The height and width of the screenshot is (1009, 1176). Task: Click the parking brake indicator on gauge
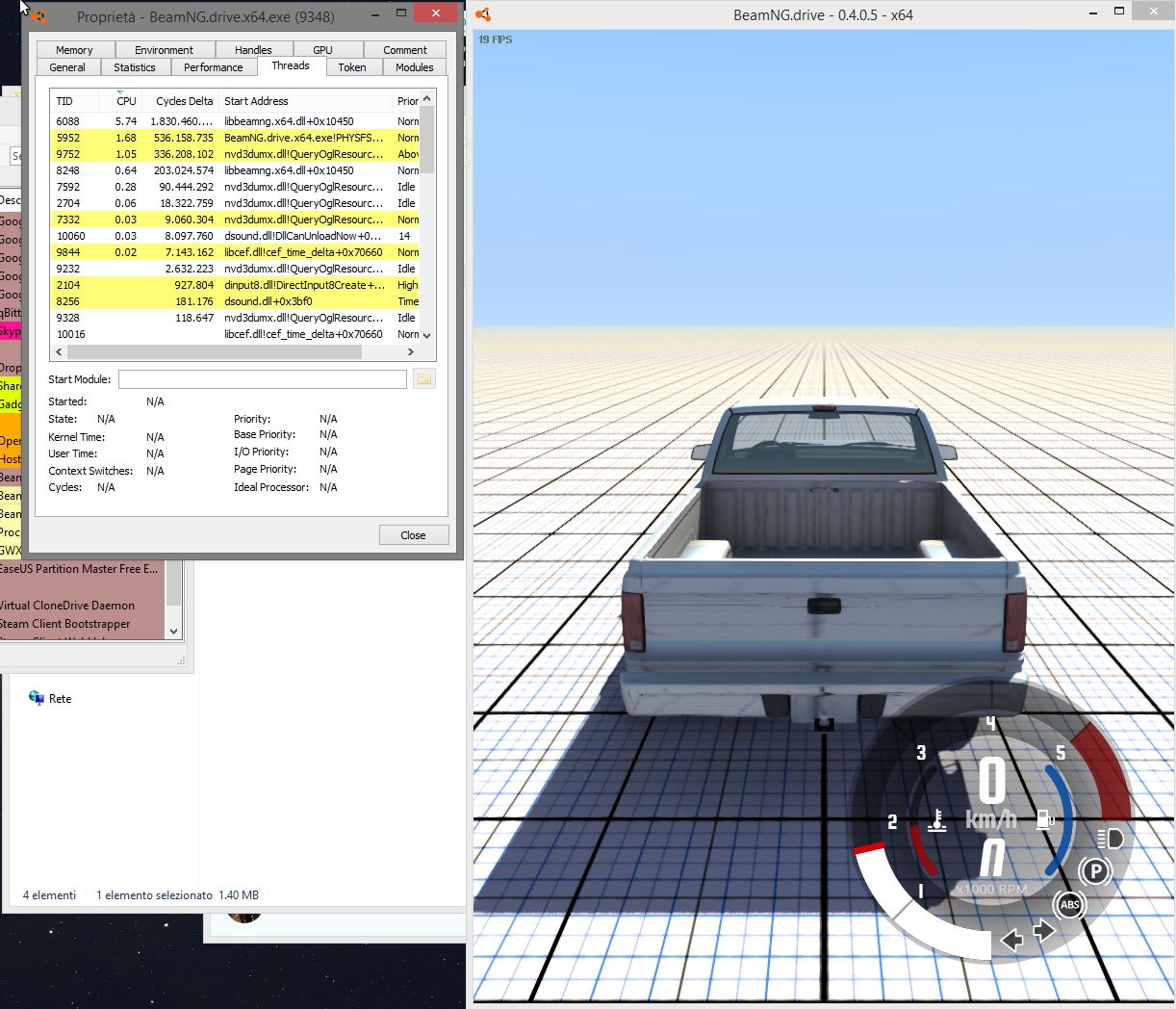coord(1095,872)
